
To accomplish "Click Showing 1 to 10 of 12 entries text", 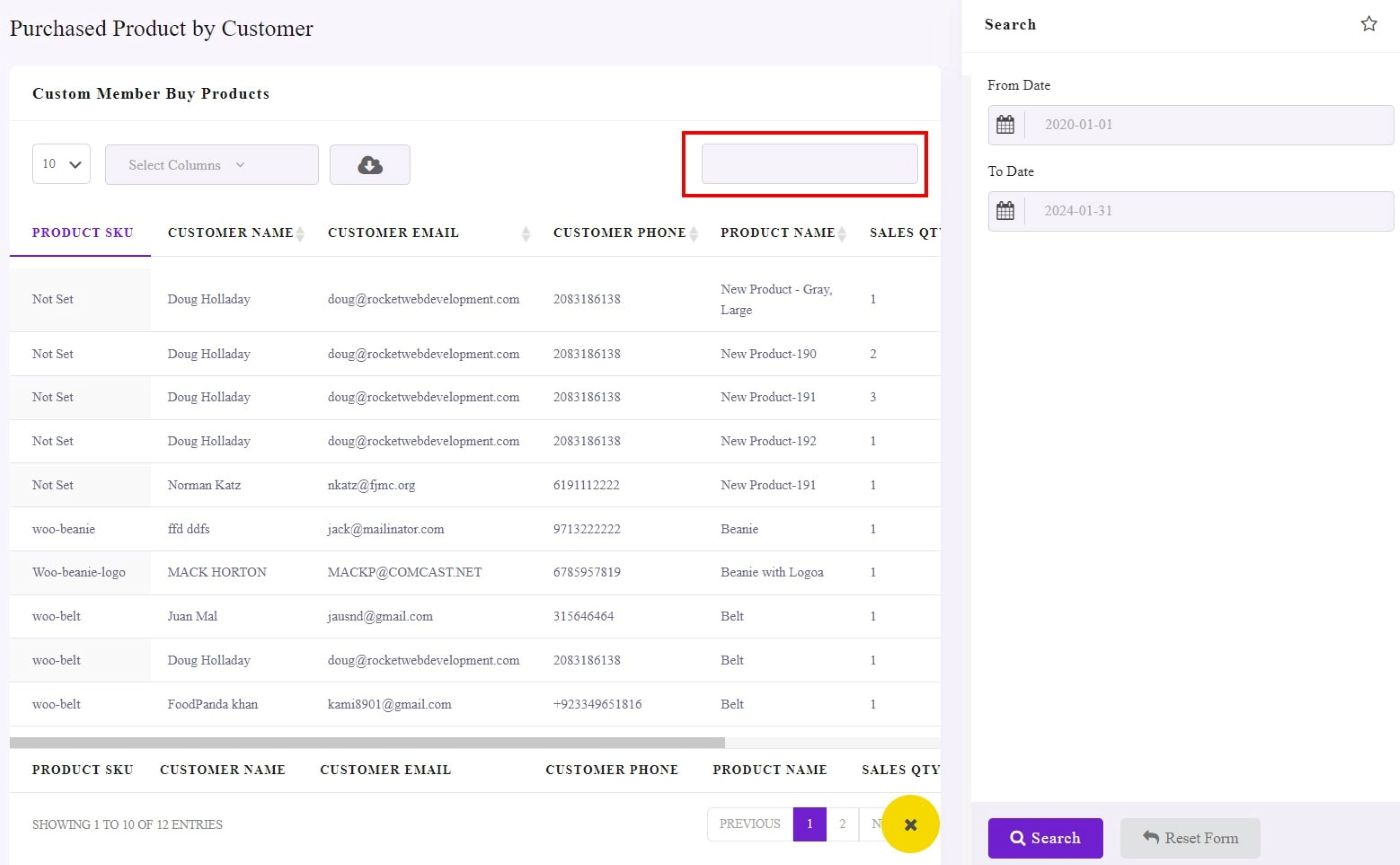I will 127,825.
